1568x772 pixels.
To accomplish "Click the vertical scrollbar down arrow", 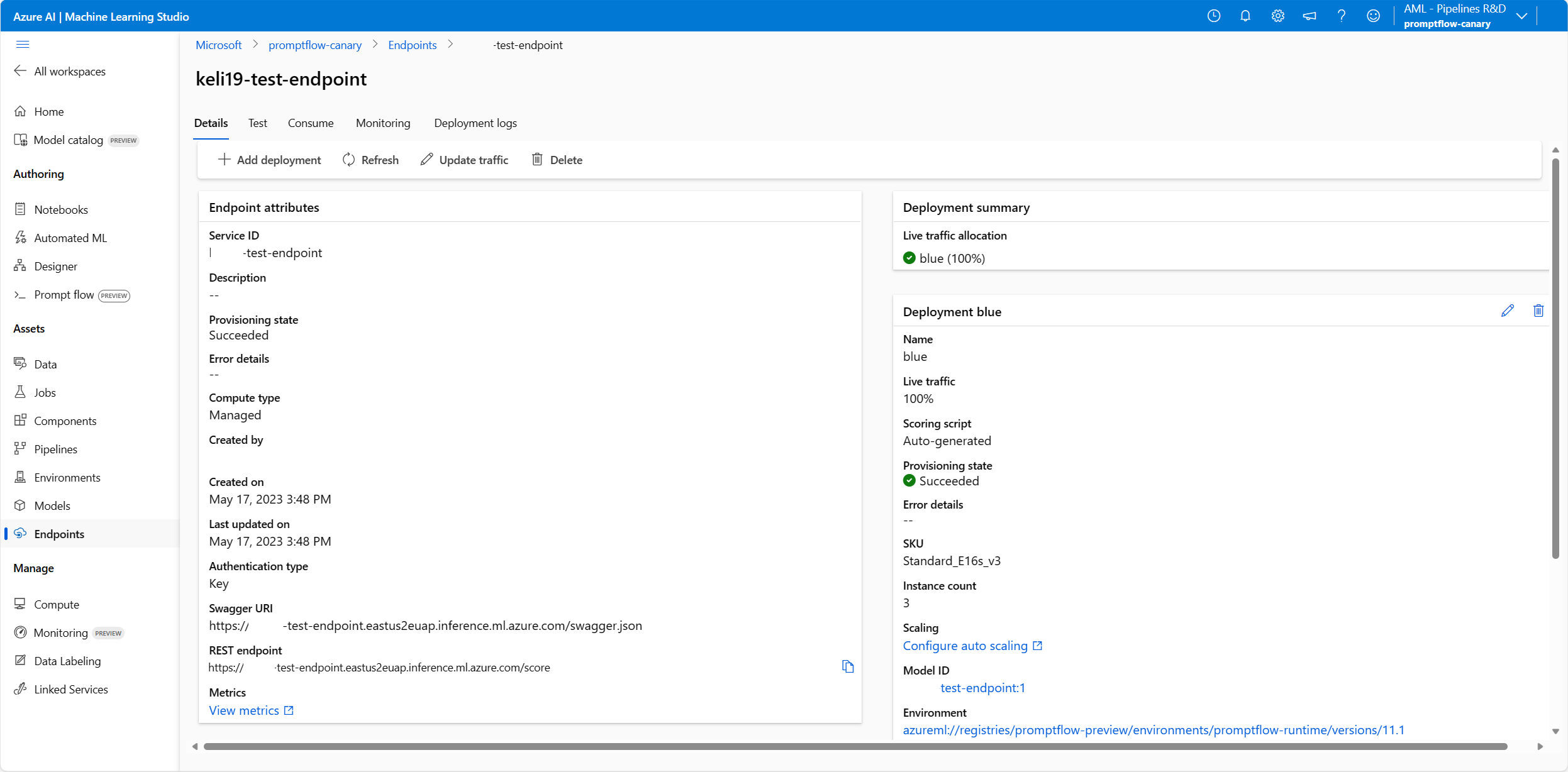I will 1555,731.
